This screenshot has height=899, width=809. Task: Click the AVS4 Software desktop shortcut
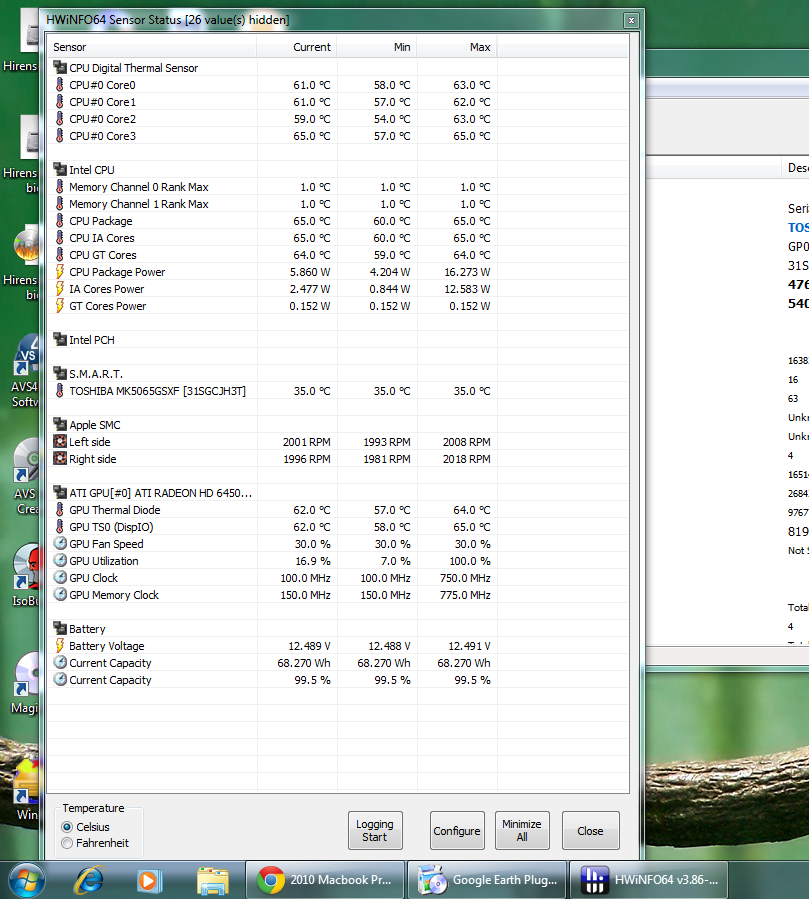point(26,372)
